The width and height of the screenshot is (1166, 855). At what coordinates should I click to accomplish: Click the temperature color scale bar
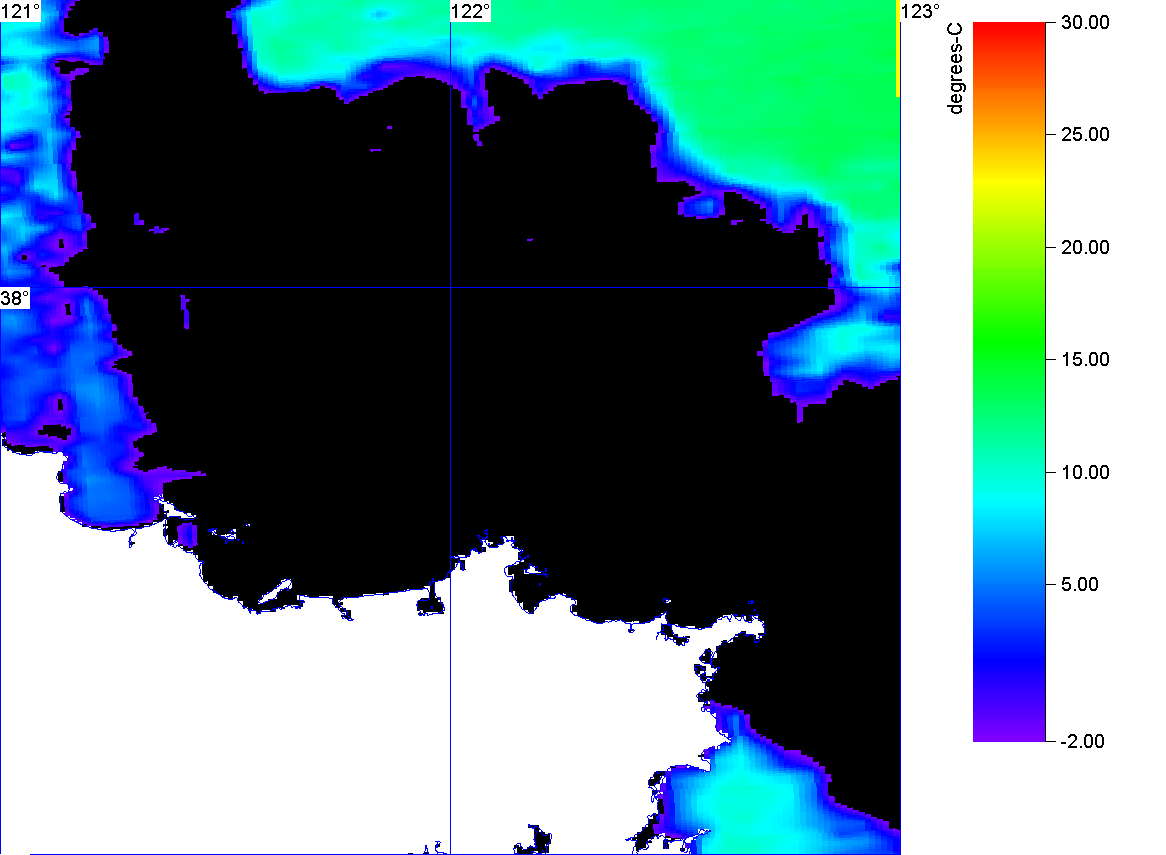[x=1009, y=382]
